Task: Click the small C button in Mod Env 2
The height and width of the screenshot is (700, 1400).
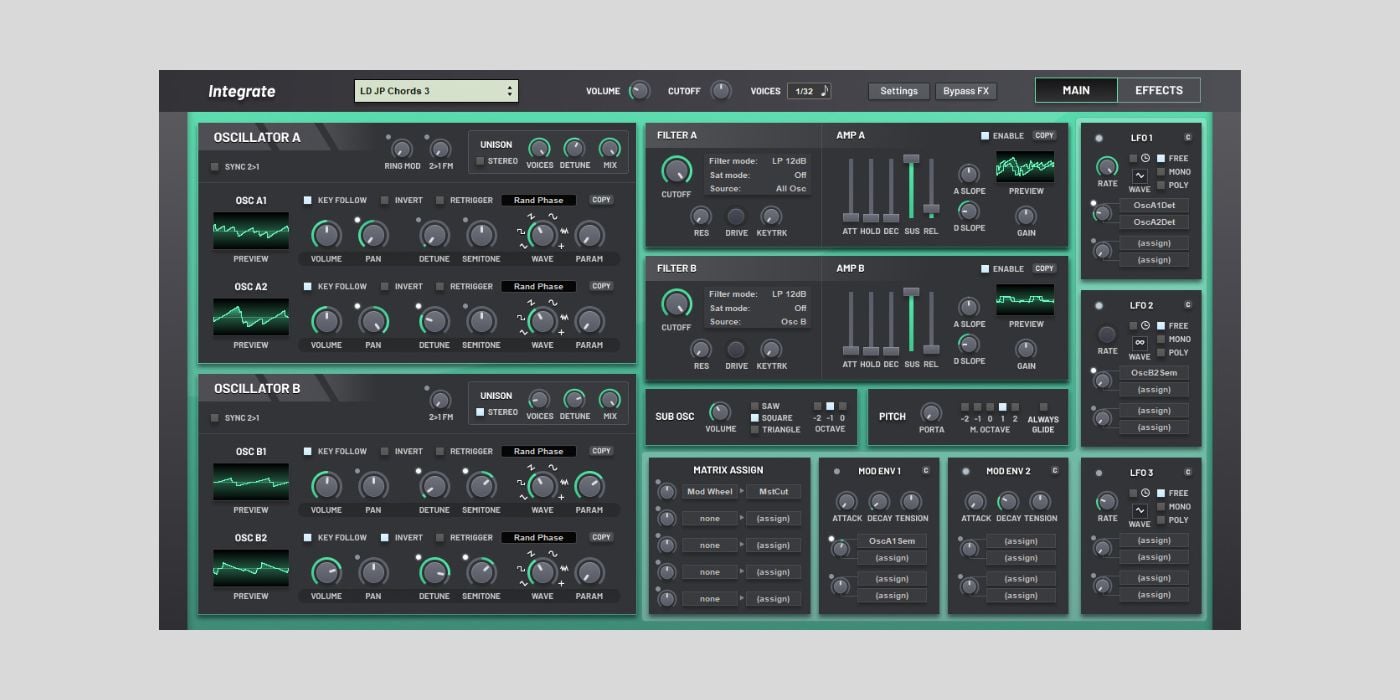Action: [x=1054, y=471]
